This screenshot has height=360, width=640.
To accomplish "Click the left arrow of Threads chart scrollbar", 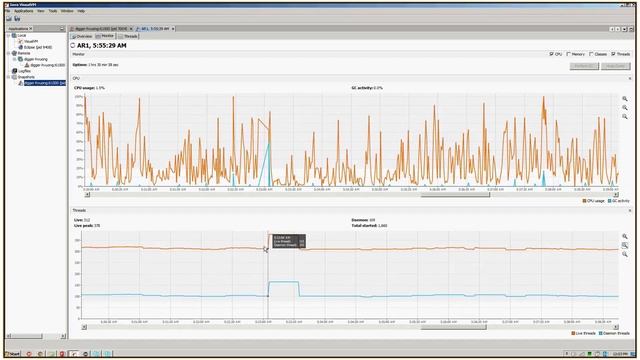I will click(84, 327).
